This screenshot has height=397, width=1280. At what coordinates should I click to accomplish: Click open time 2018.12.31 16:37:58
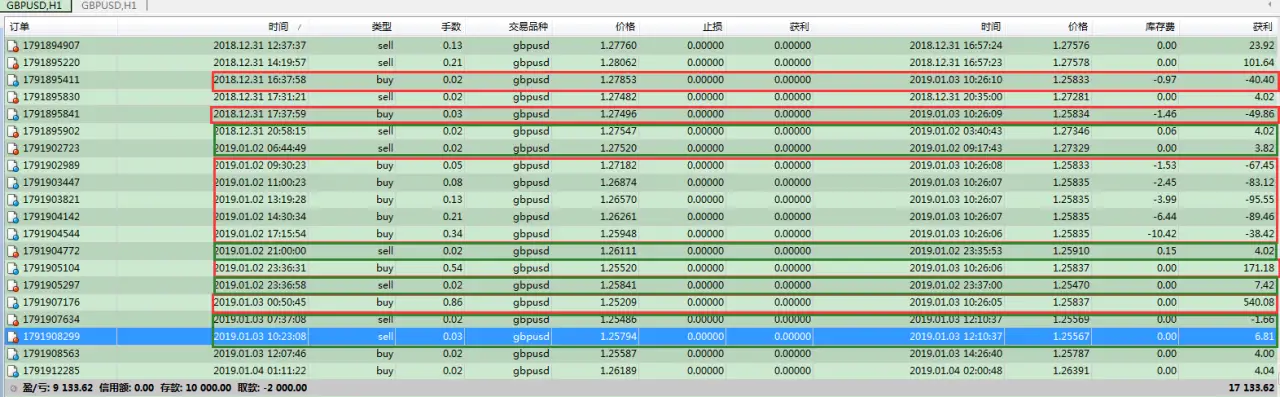click(x=260, y=80)
